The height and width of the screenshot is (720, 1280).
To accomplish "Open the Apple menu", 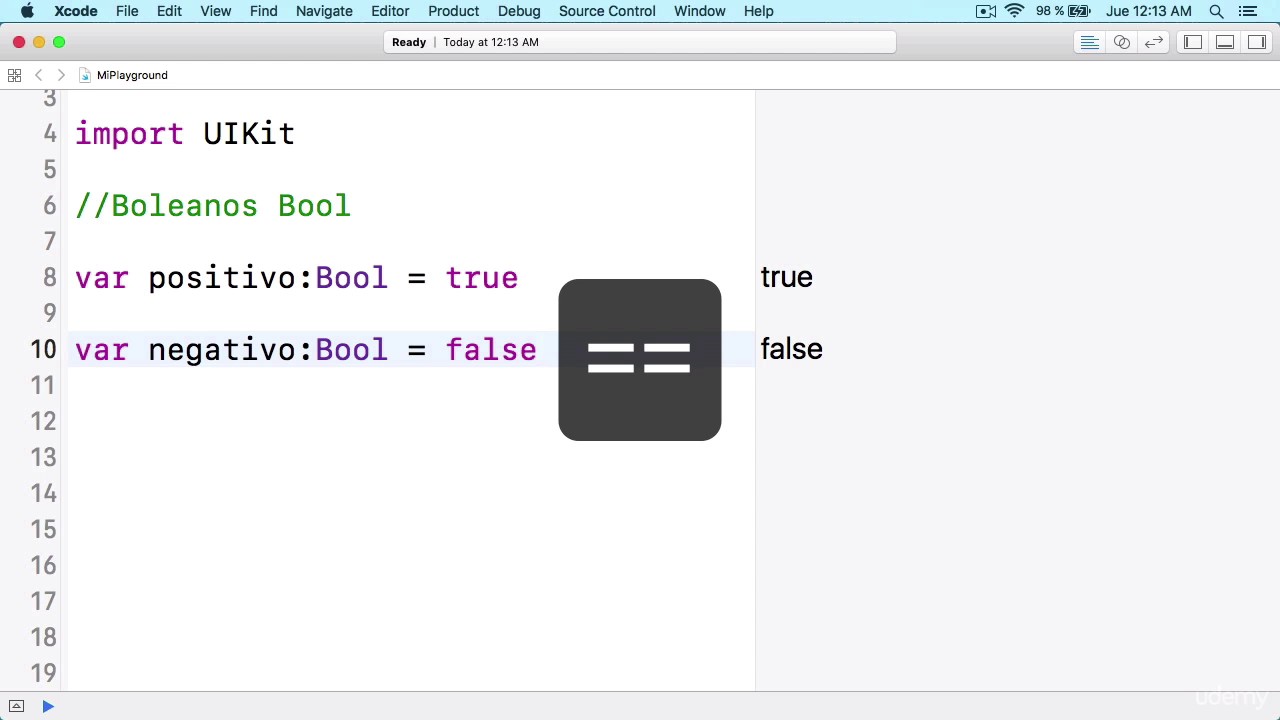I will click(27, 11).
